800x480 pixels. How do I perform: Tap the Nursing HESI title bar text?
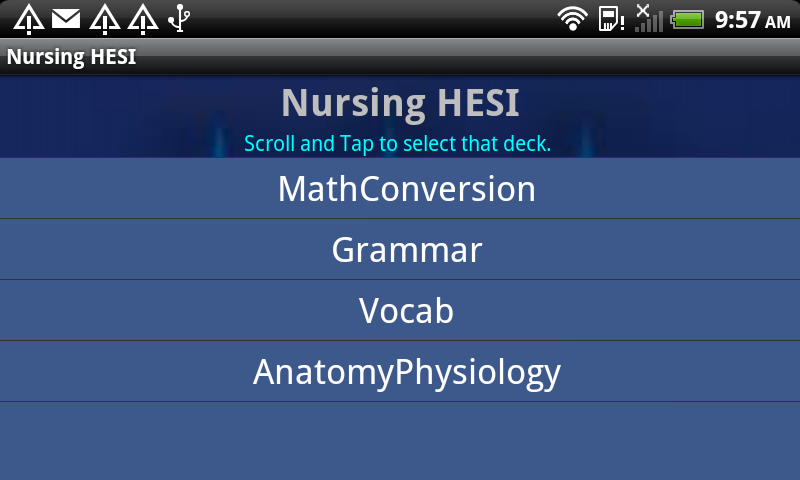(71, 57)
